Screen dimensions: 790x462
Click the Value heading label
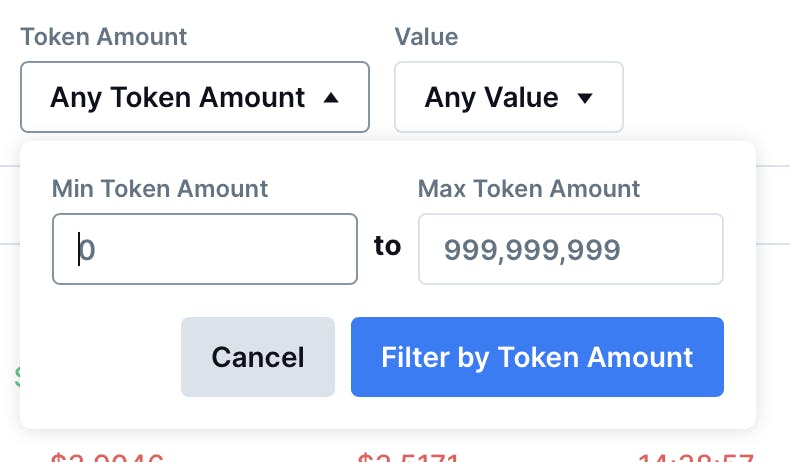426,37
